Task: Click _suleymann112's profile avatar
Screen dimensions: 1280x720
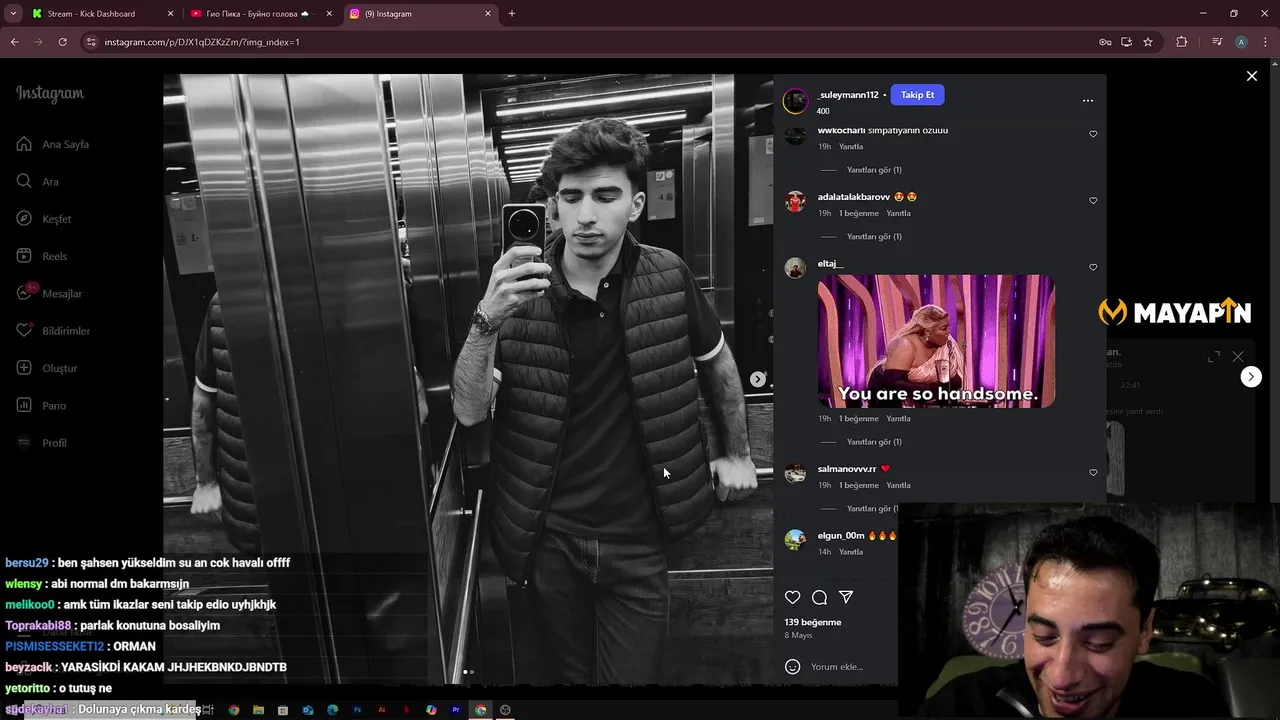Action: (x=795, y=100)
